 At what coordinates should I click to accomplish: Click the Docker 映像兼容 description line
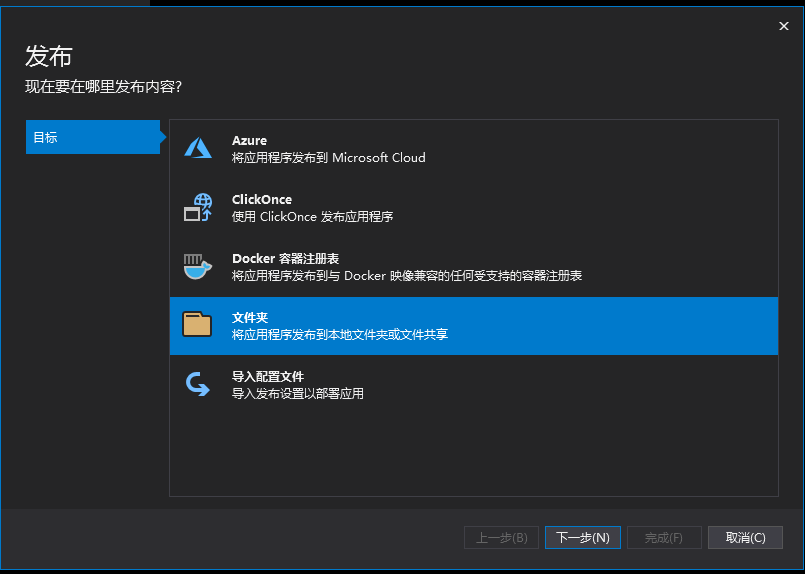click(x=407, y=276)
